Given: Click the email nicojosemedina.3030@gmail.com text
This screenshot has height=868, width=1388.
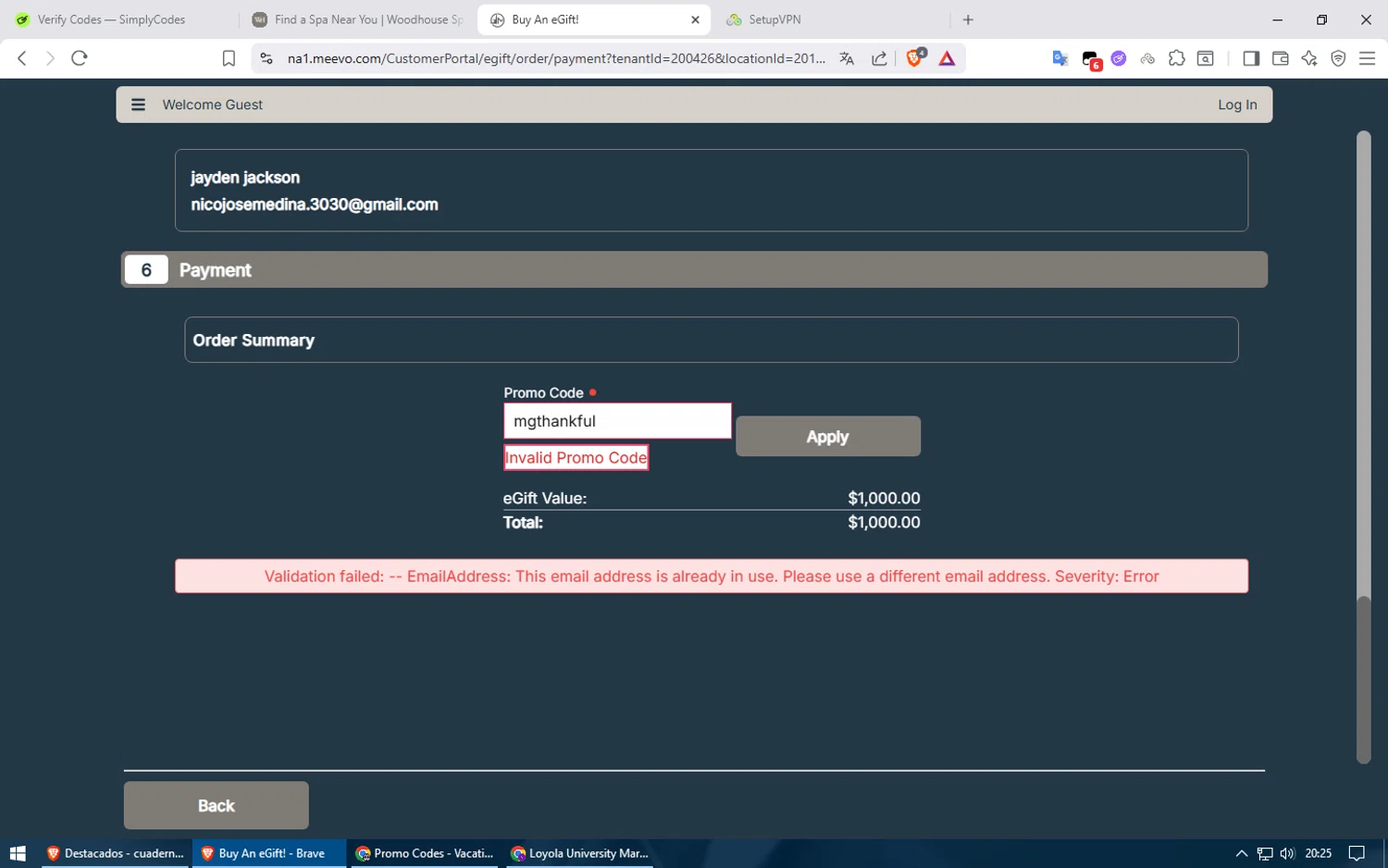Looking at the screenshot, I should click(315, 205).
